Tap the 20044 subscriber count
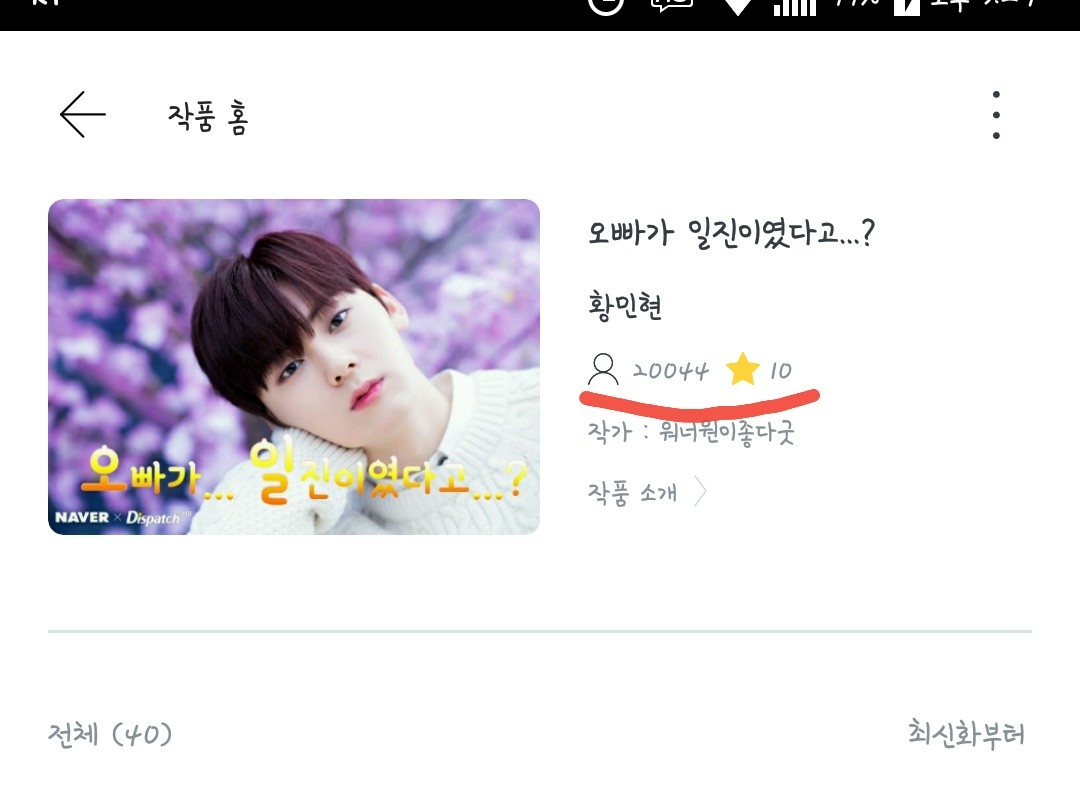Screen dimensions: 1080x810 tap(670, 371)
